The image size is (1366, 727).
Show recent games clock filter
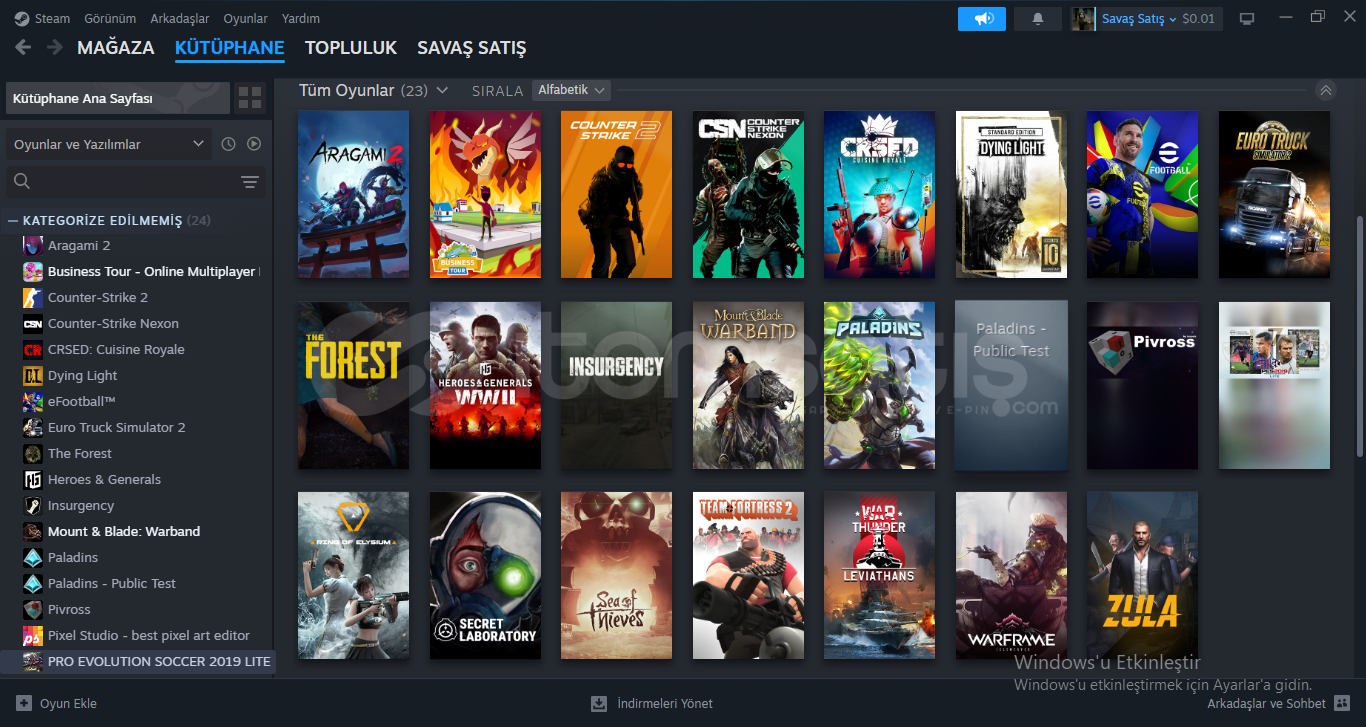click(228, 144)
